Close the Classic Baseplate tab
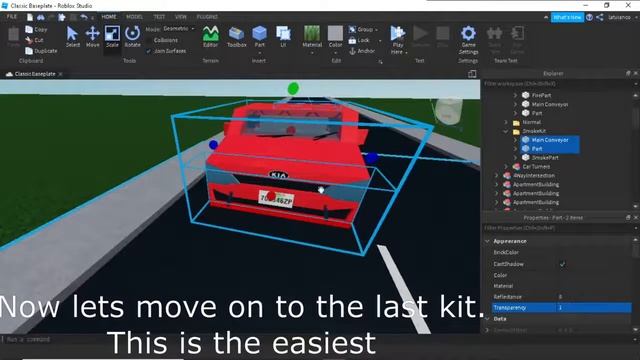 click(60, 74)
